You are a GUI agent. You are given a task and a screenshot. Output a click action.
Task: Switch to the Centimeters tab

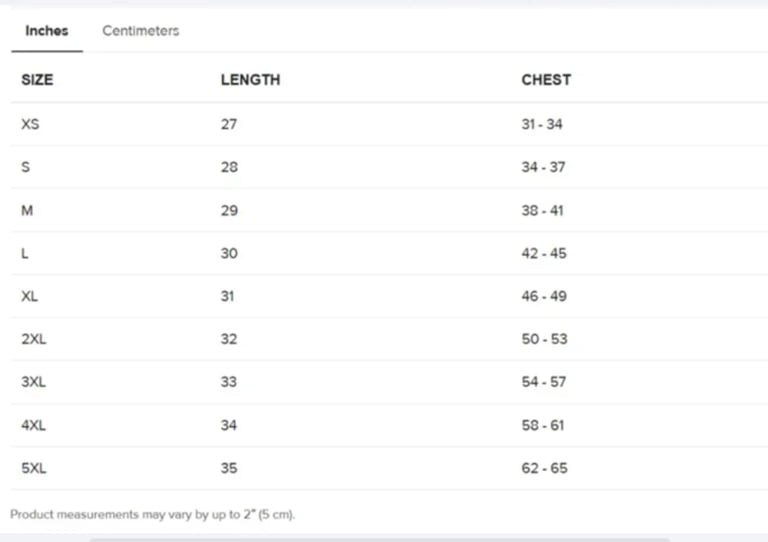click(140, 31)
